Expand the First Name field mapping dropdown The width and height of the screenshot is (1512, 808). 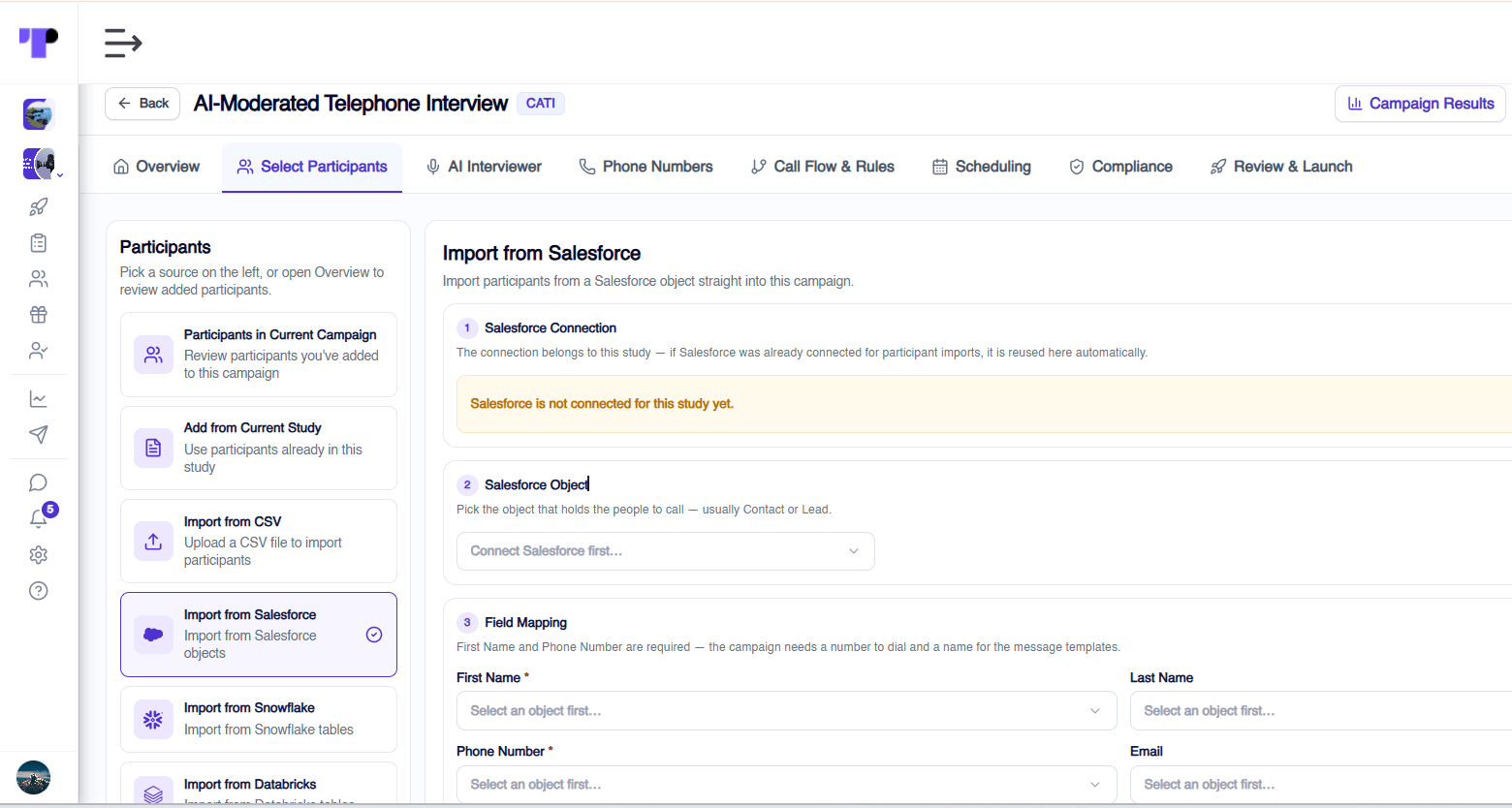point(787,711)
